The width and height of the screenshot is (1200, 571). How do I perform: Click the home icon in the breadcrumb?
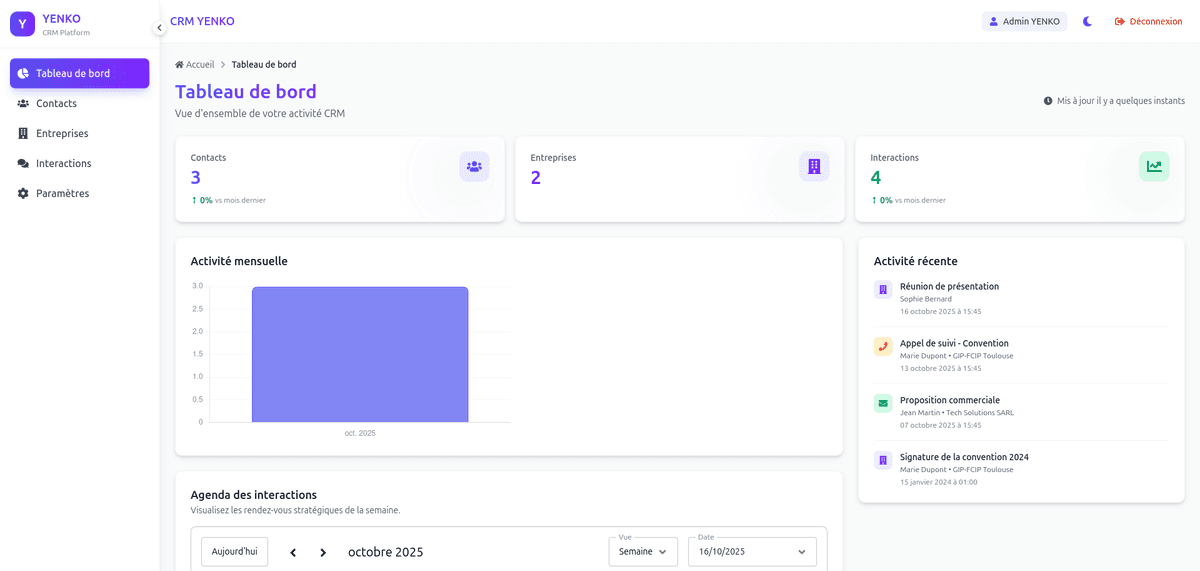coord(180,65)
